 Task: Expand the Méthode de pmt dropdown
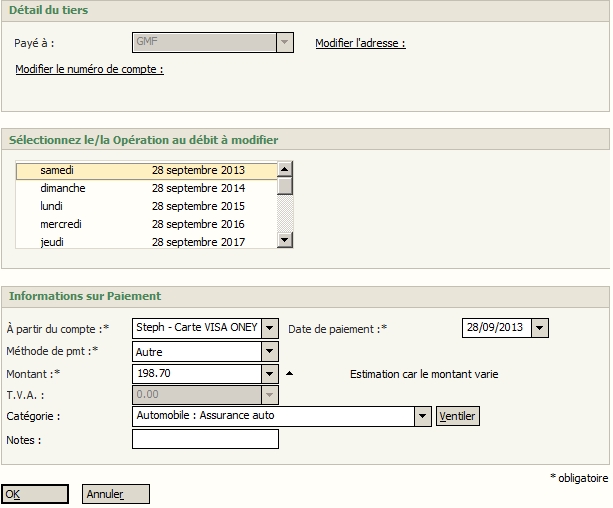[x=269, y=352]
